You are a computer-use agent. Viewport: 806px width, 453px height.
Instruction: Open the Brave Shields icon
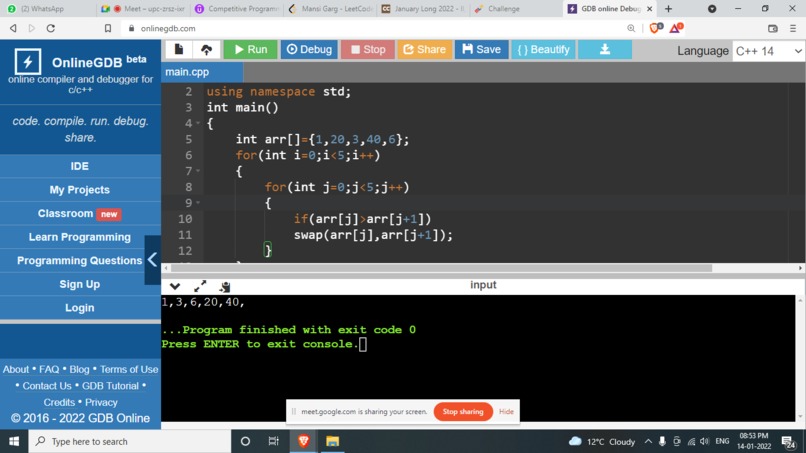(x=656, y=28)
